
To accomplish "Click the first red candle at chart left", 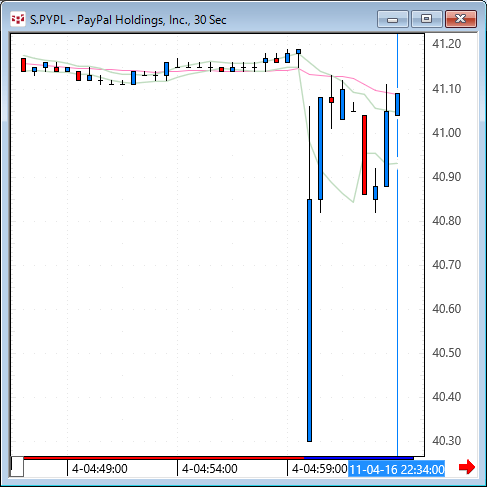I will (x=23, y=65).
